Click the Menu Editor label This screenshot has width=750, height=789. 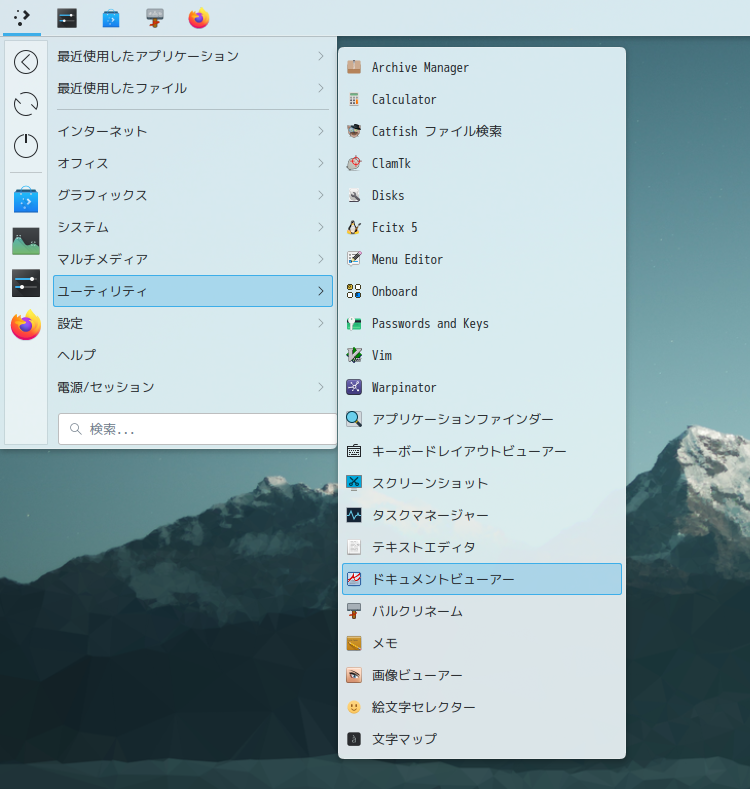[x=407, y=259]
